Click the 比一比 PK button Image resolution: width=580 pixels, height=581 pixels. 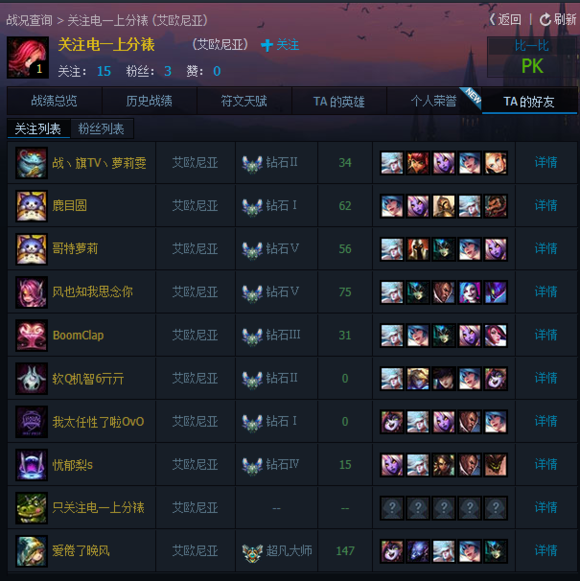pos(532,57)
